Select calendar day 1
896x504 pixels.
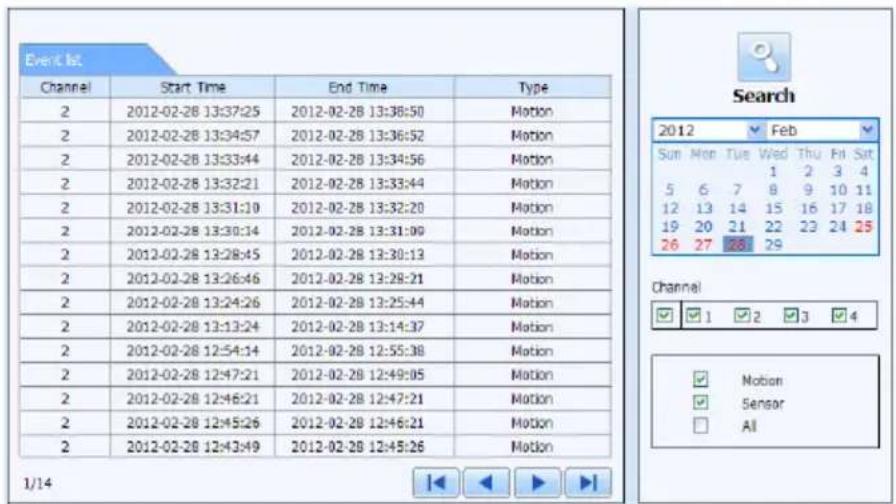pos(773,171)
